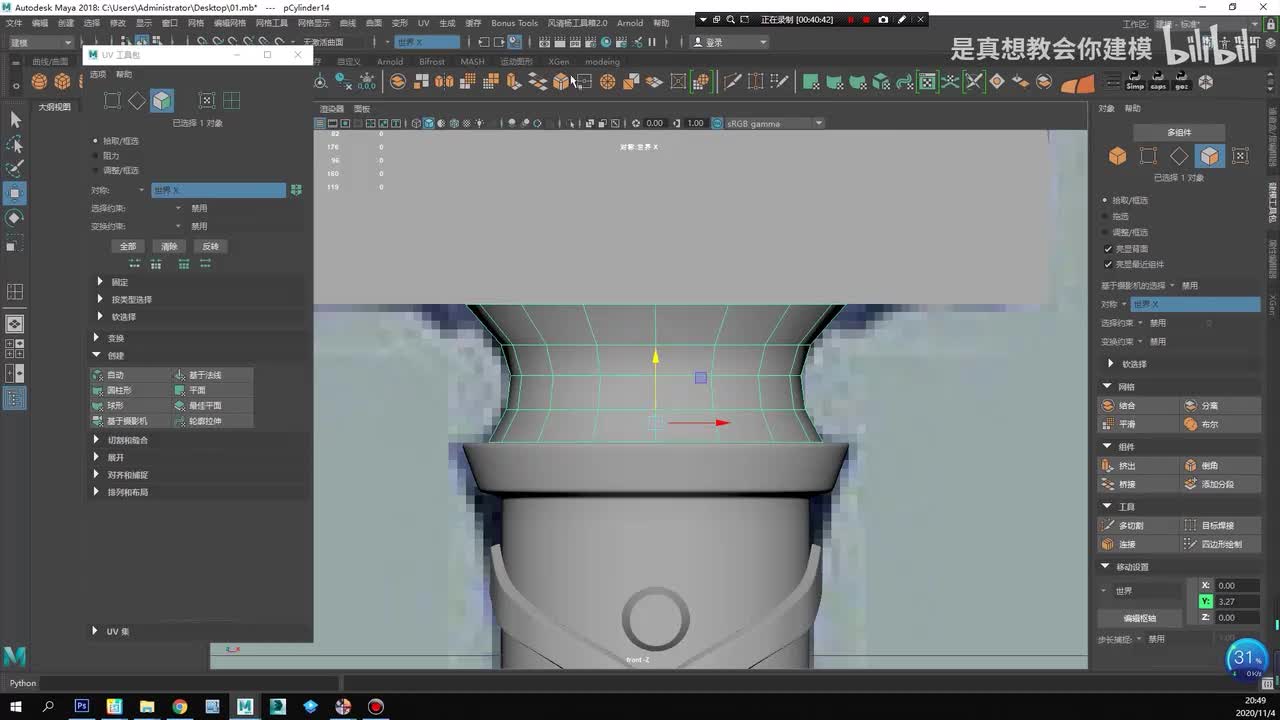1280x720 pixels.
Task: Select edge mode diamond in Modeling Toolkit
Action: click(x=1179, y=156)
